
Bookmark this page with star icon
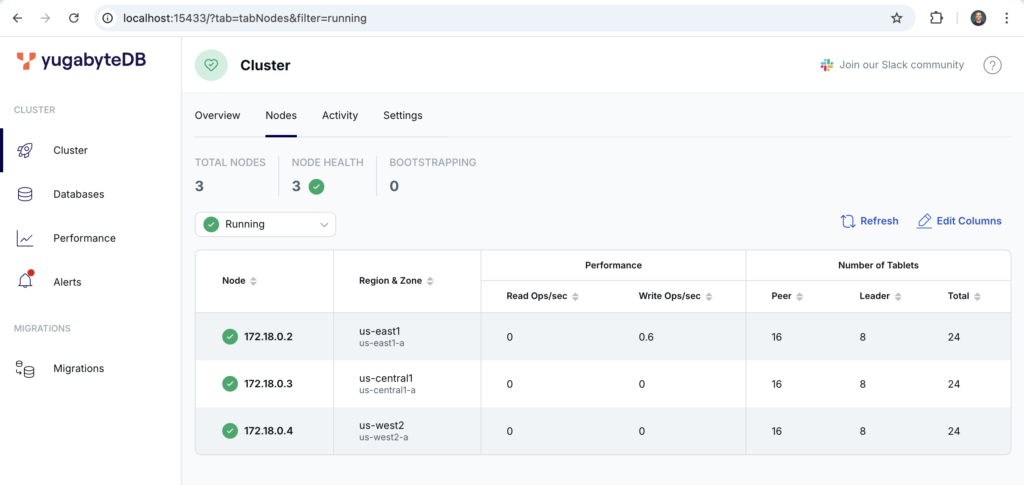pos(896,18)
